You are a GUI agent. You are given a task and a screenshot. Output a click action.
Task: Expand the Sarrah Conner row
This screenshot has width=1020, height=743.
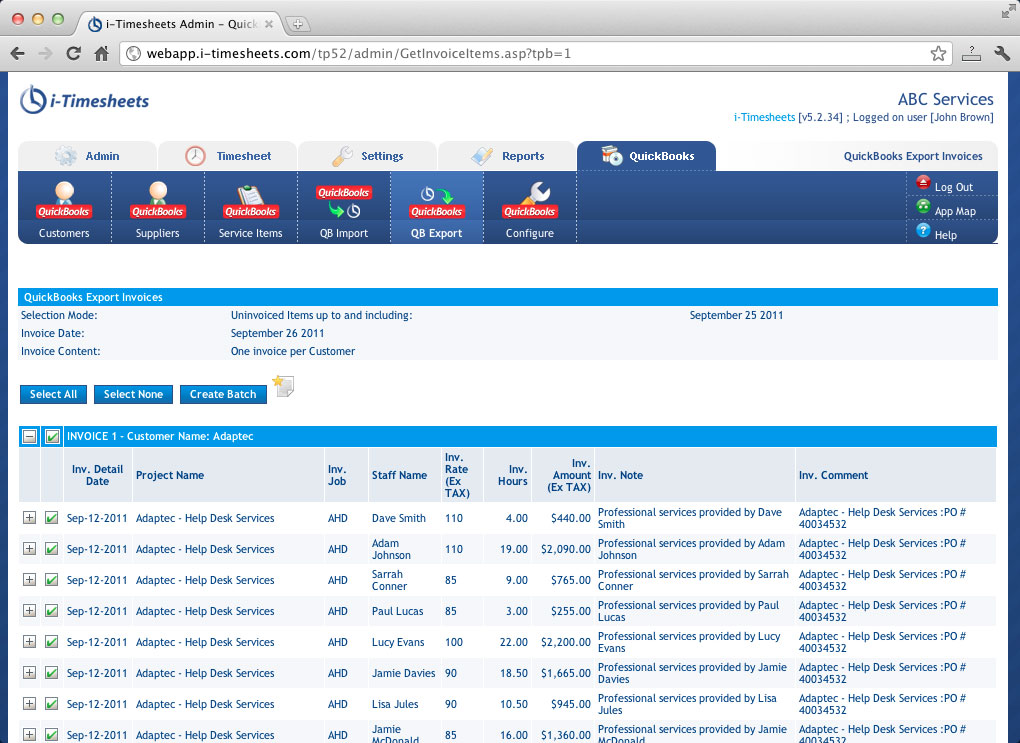(29, 580)
